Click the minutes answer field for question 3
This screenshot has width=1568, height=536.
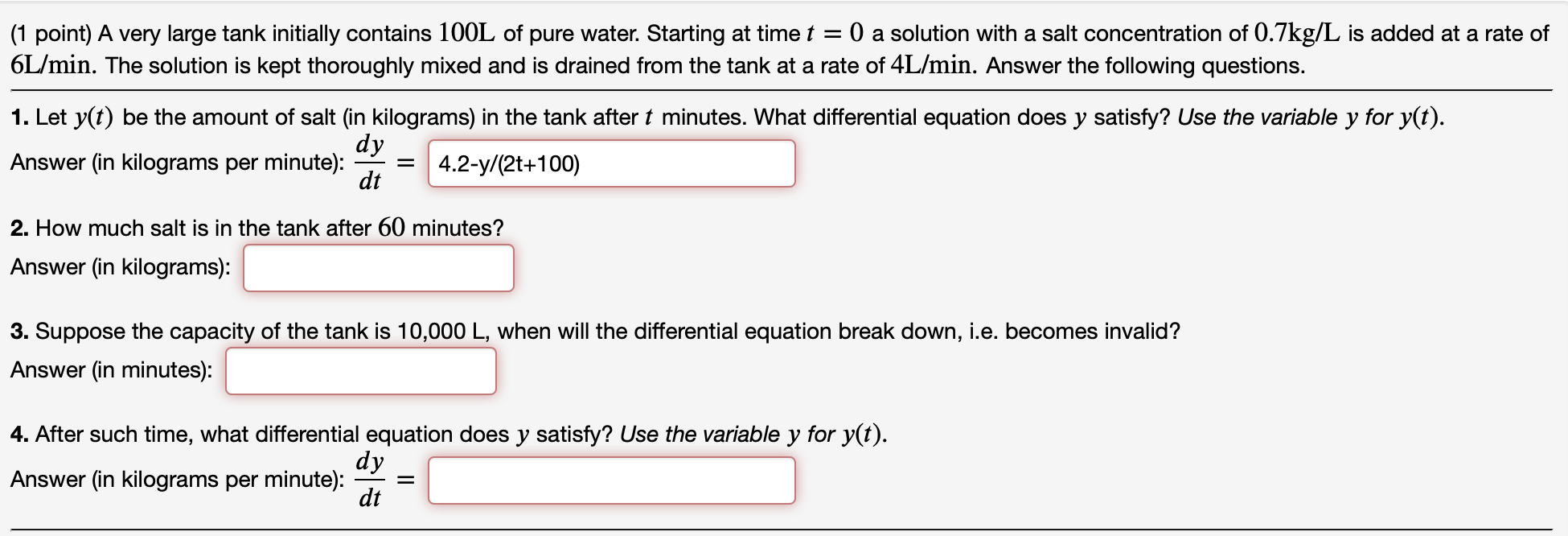coord(360,371)
